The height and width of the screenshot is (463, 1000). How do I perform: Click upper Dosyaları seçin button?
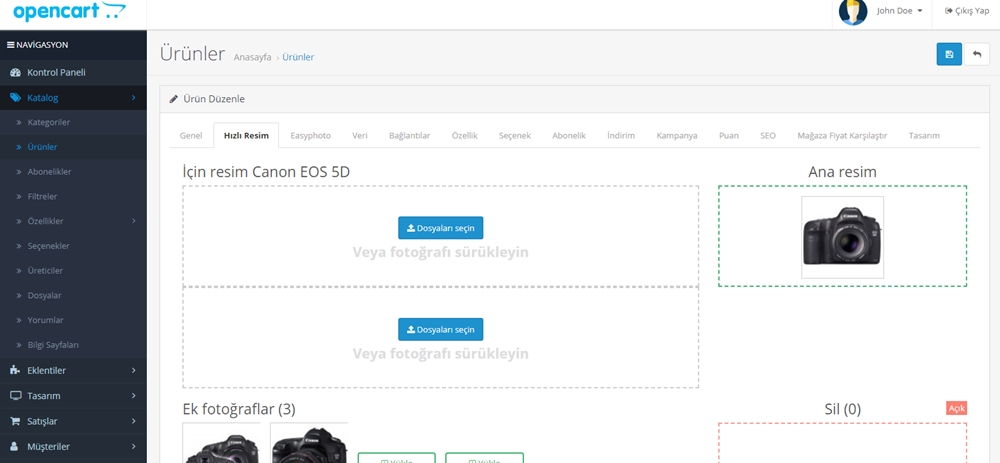(x=441, y=228)
